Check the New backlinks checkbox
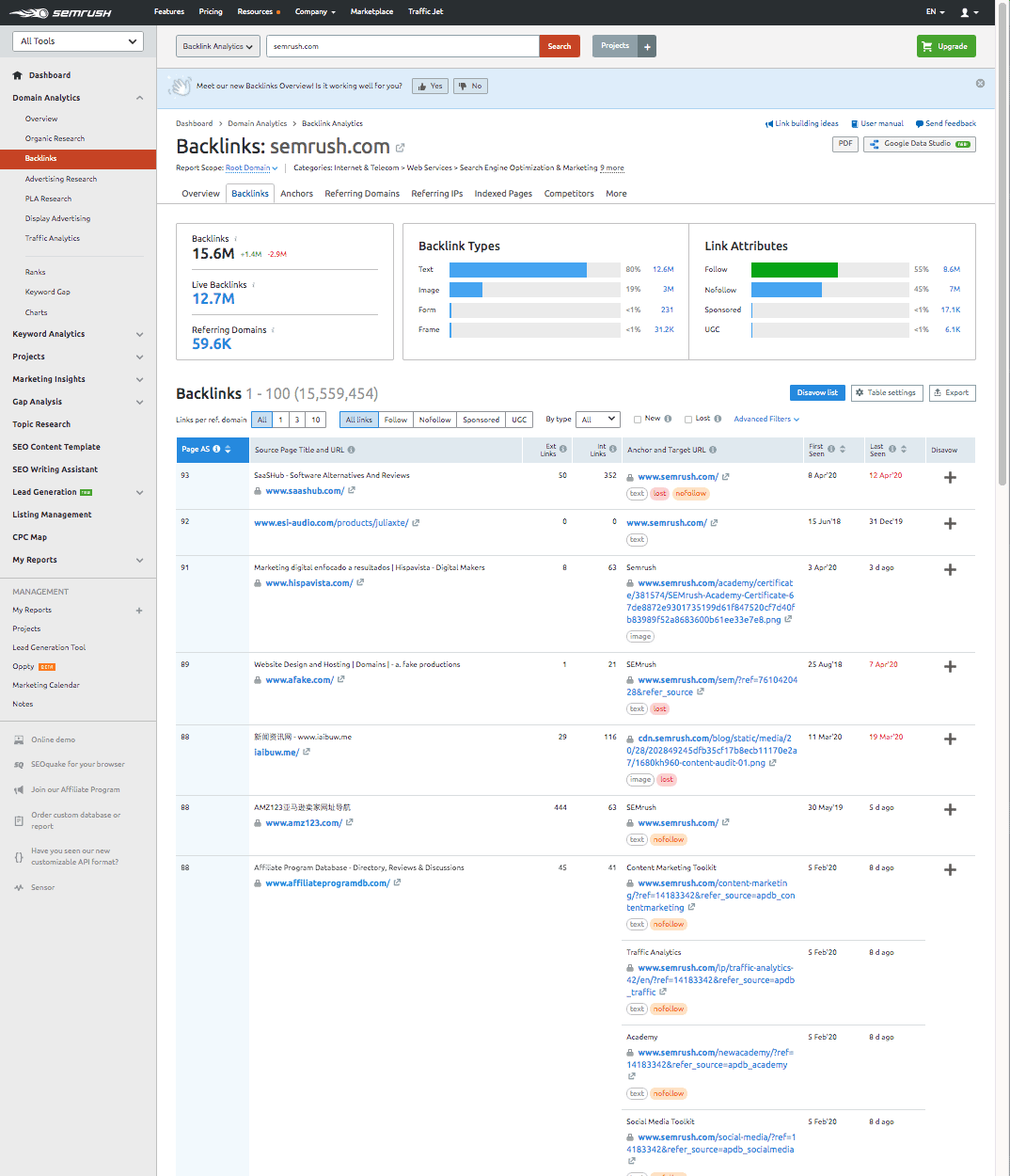The width and height of the screenshot is (1010, 1176). tap(638, 419)
